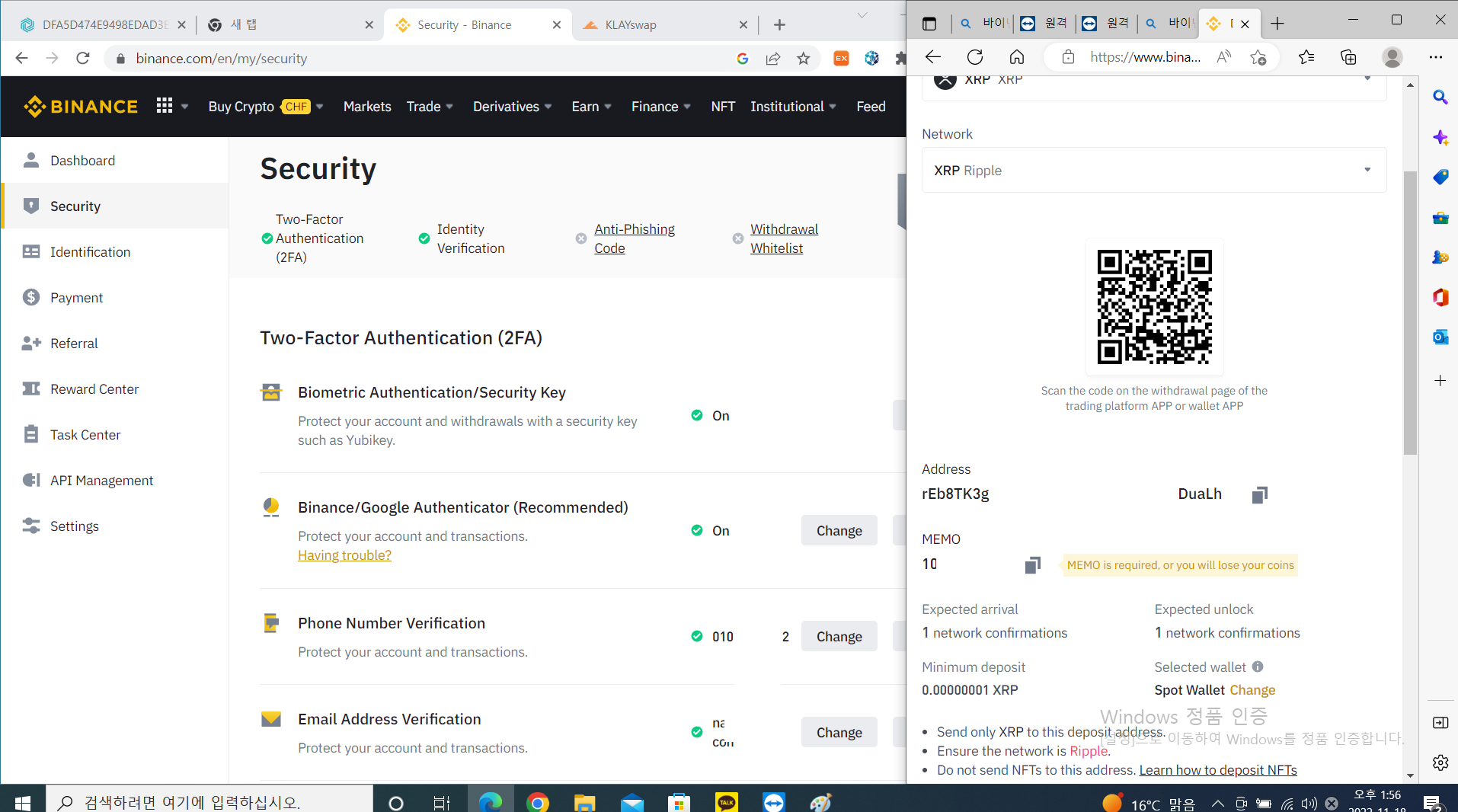
Task: Click the Binance logo in header
Action: [81, 107]
